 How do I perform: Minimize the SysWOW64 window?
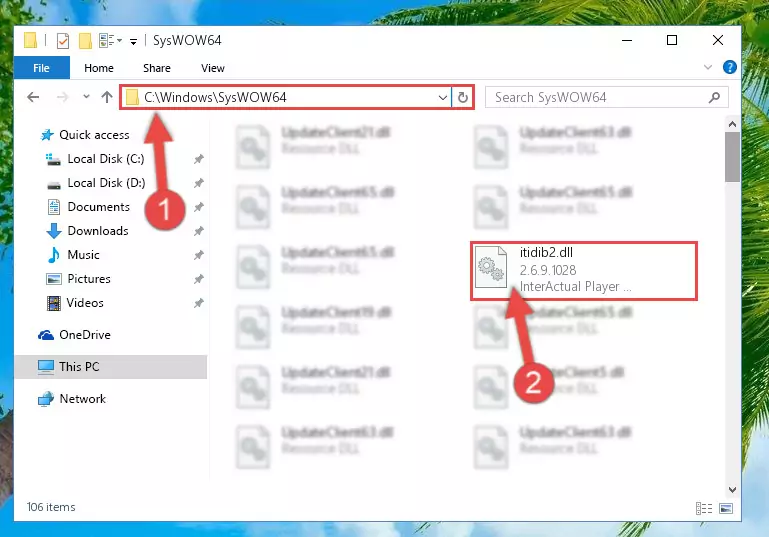point(627,40)
